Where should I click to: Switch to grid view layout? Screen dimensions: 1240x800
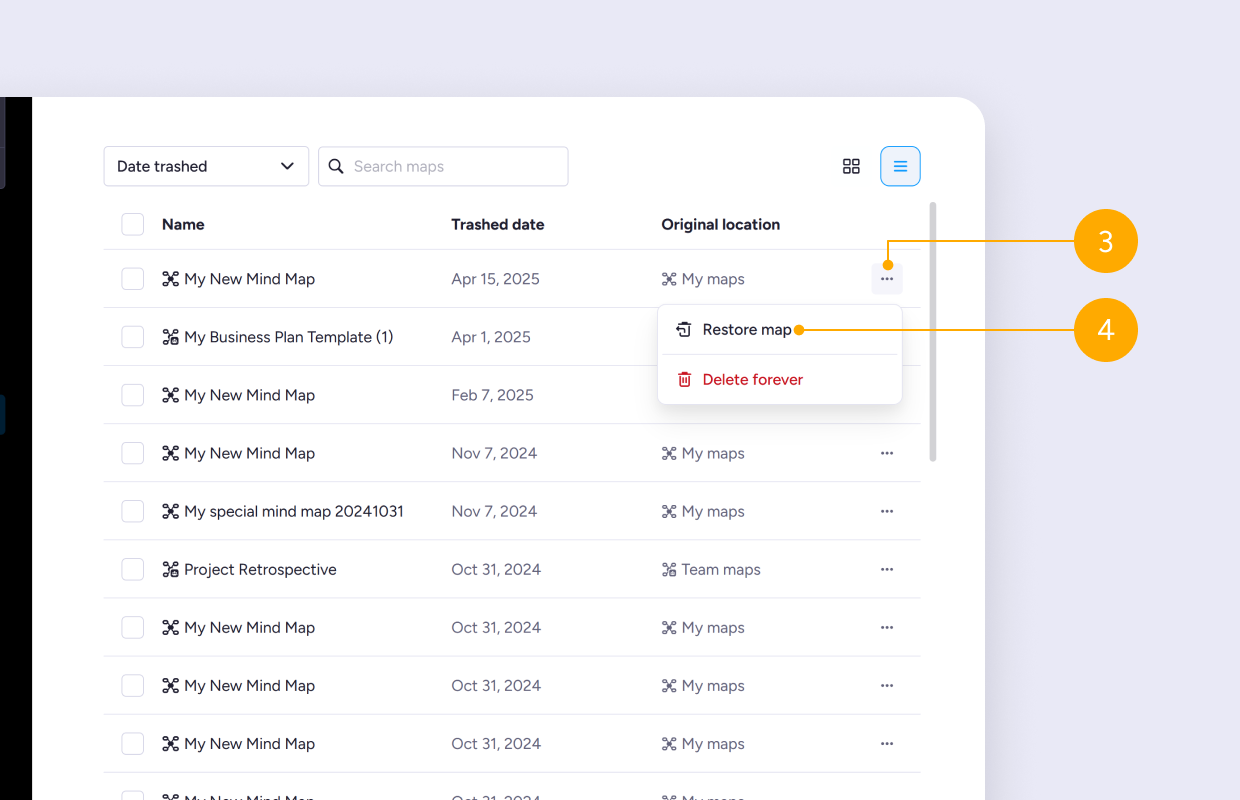(851, 166)
